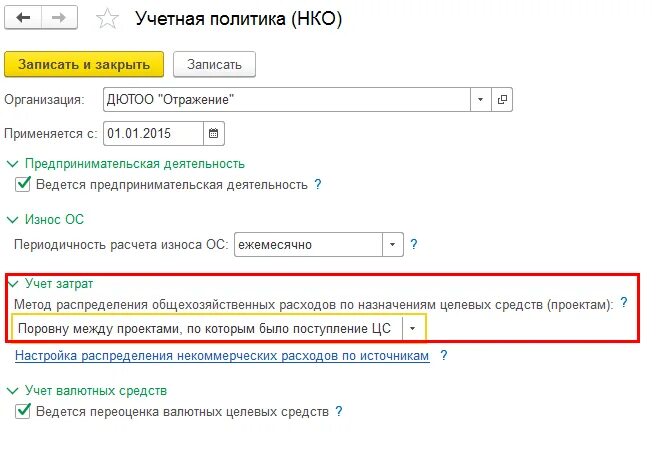Click the Учетная политика (НКО) title
The image size is (658, 463).
238,18
